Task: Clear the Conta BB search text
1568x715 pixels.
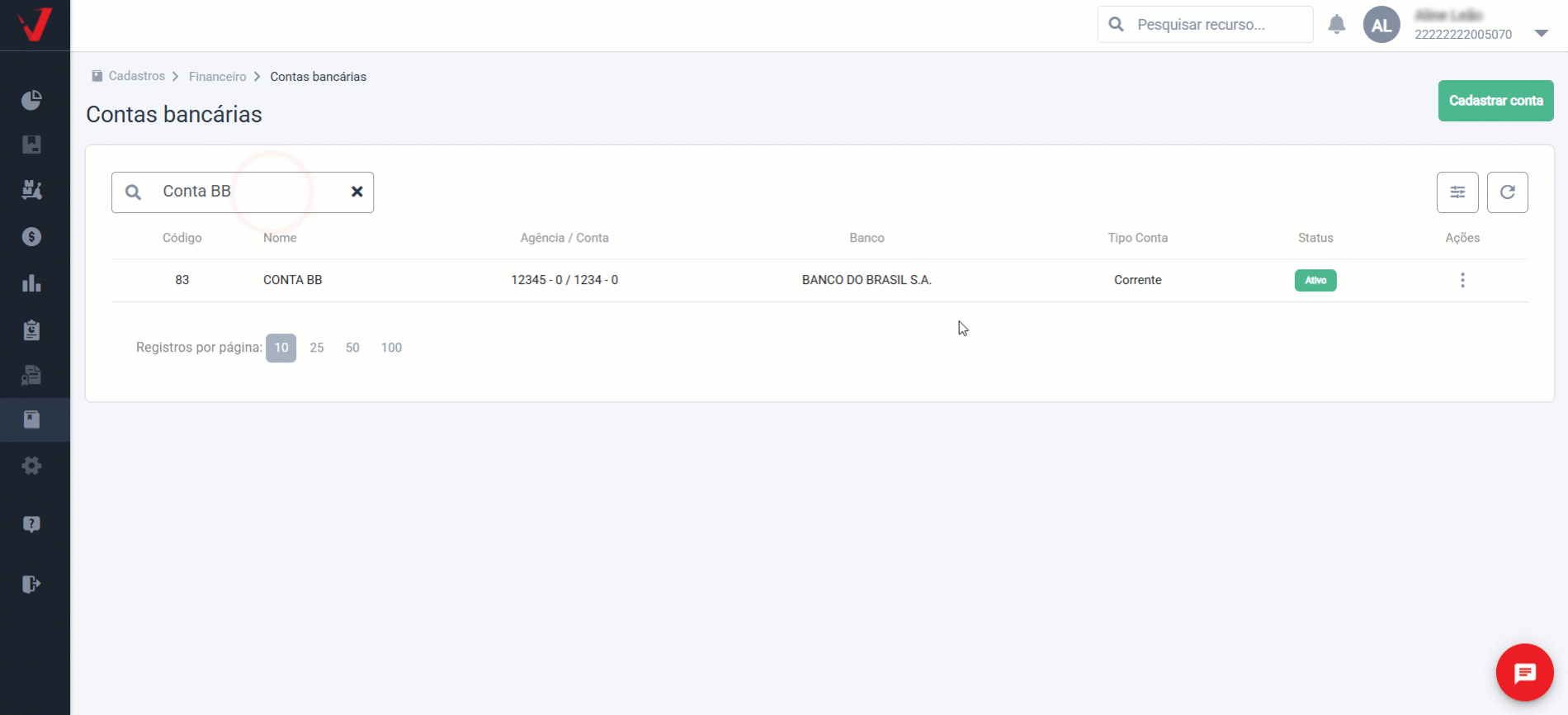Action: click(357, 192)
